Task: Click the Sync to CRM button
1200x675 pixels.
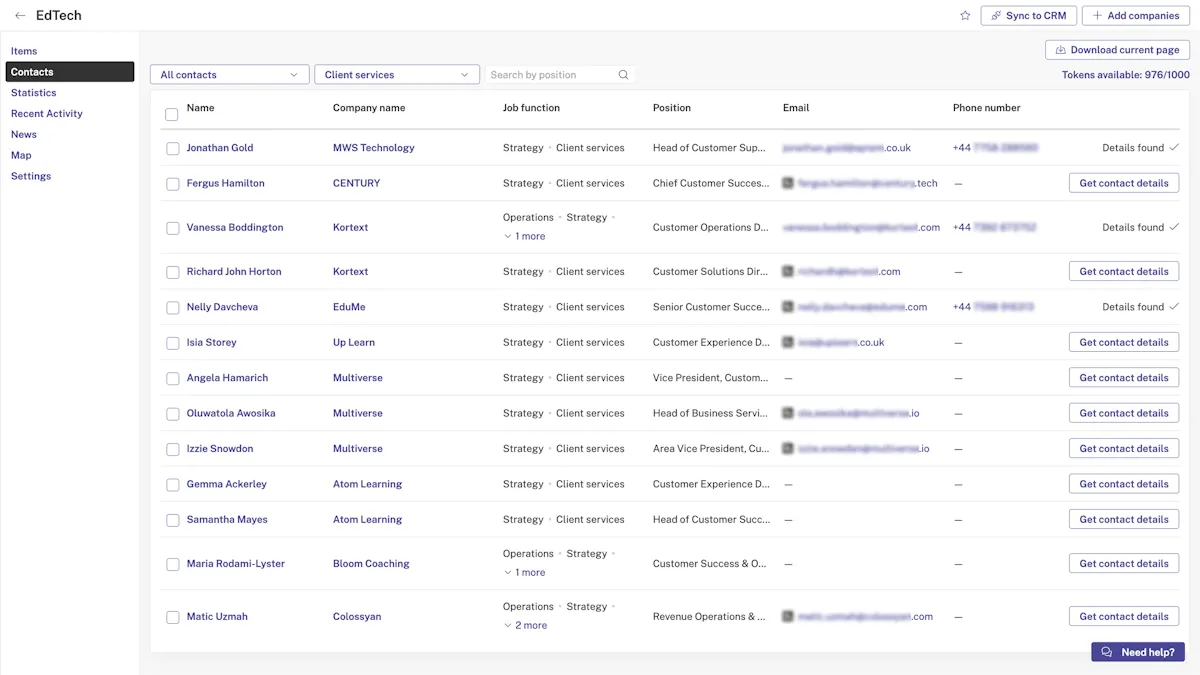Action: coord(1029,16)
